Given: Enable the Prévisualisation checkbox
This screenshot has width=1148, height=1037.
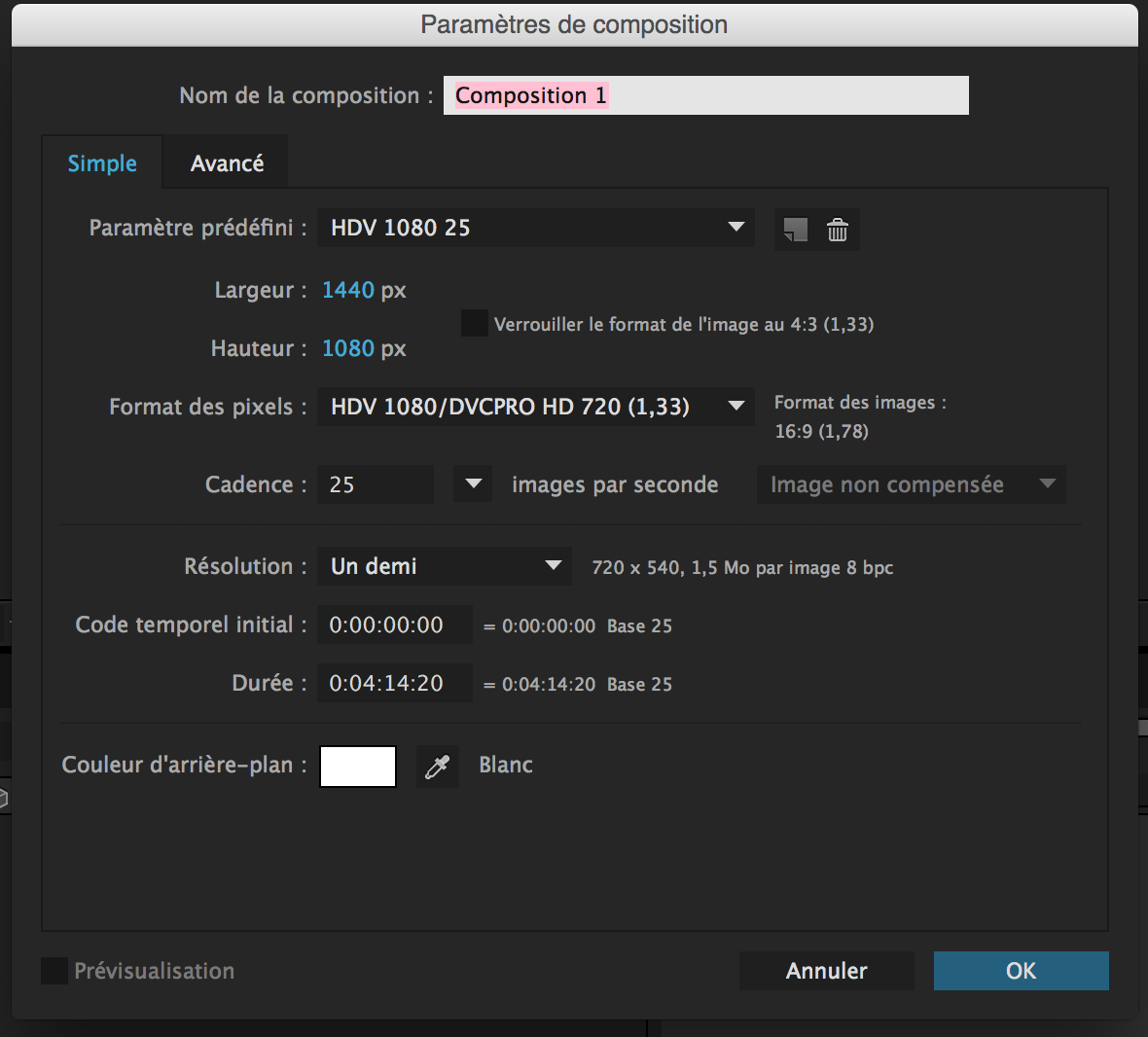Looking at the screenshot, I should (x=54, y=971).
